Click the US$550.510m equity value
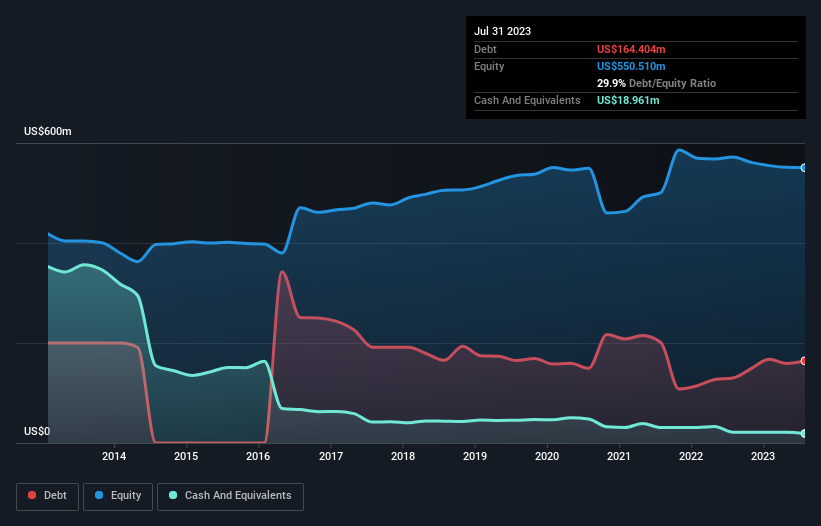Viewport: 821px width, 526px height. (x=631, y=66)
